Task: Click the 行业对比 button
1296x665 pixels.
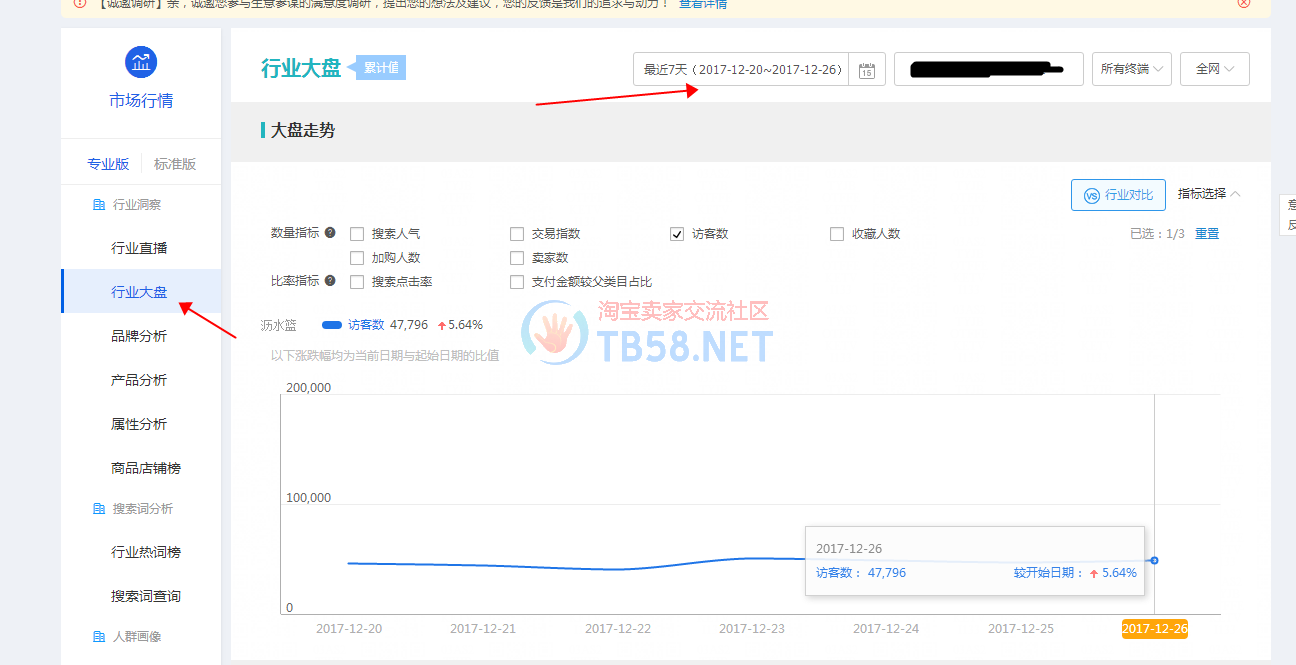Action: [1118, 195]
